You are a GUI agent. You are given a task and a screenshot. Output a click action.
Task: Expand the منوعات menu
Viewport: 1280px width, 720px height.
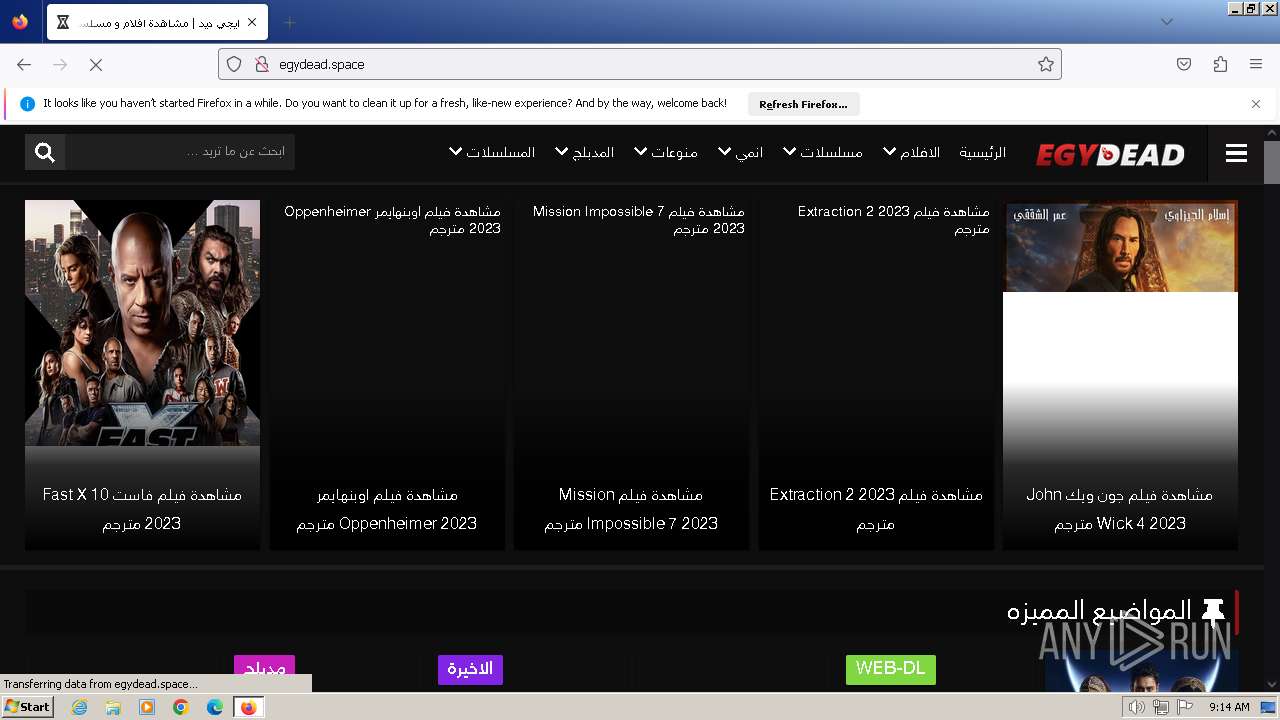666,152
